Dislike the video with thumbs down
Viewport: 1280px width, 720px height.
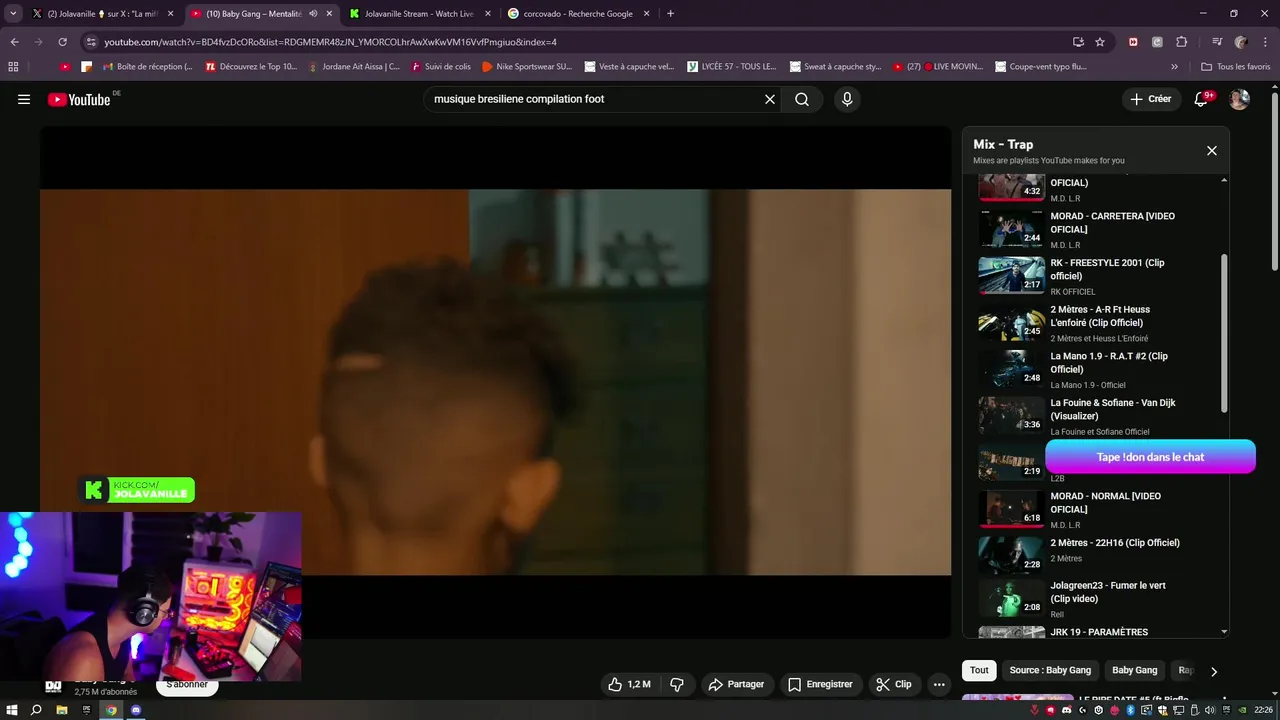tap(677, 684)
